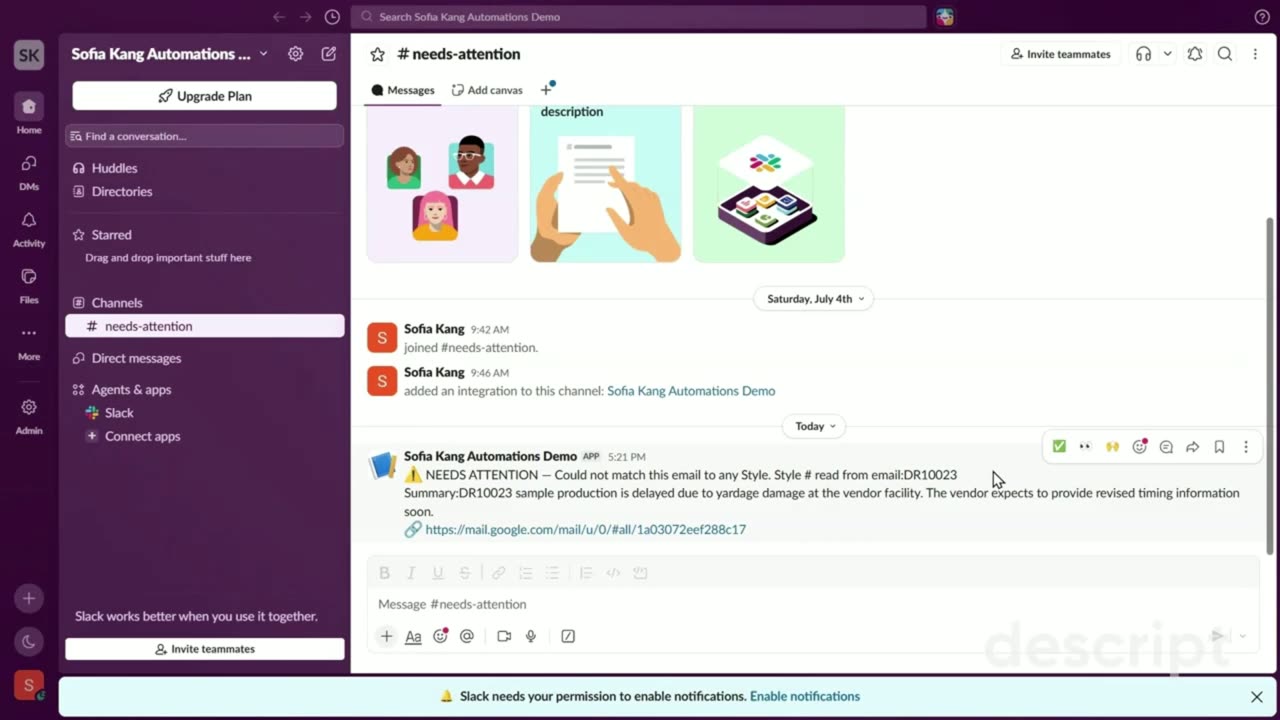Open emoji picker in composer

(x=440, y=636)
